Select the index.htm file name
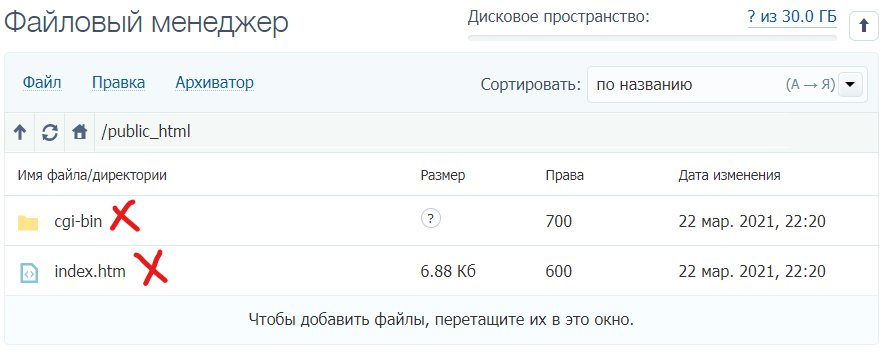The image size is (890, 362). pyautogui.click(x=90, y=271)
